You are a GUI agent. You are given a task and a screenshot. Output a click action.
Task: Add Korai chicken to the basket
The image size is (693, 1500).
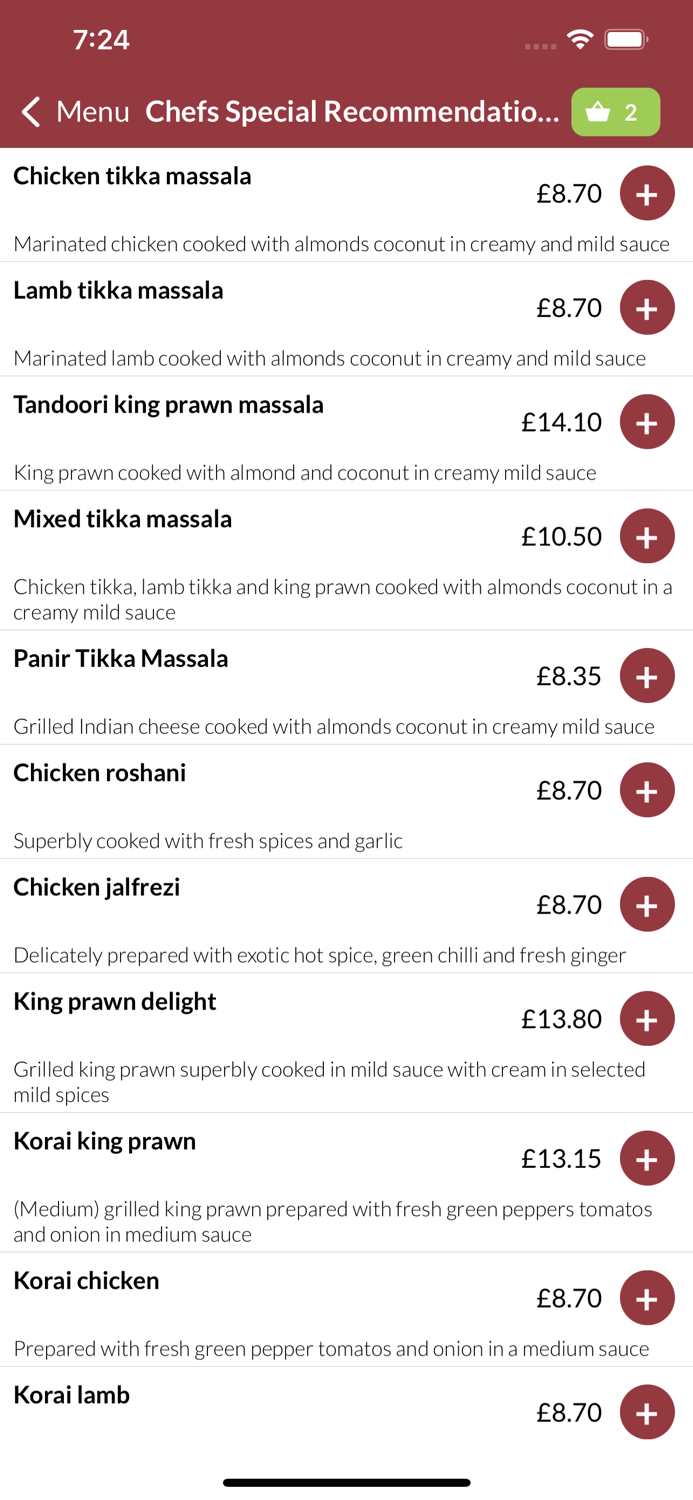[647, 1297]
